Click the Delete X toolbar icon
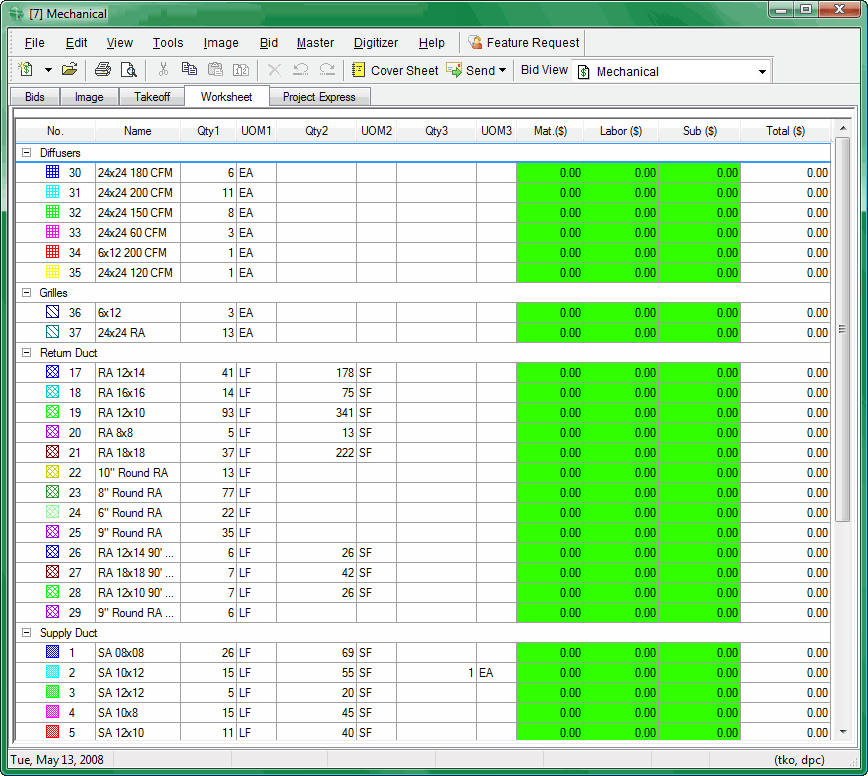This screenshot has width=868, height=776. point(274,70)
